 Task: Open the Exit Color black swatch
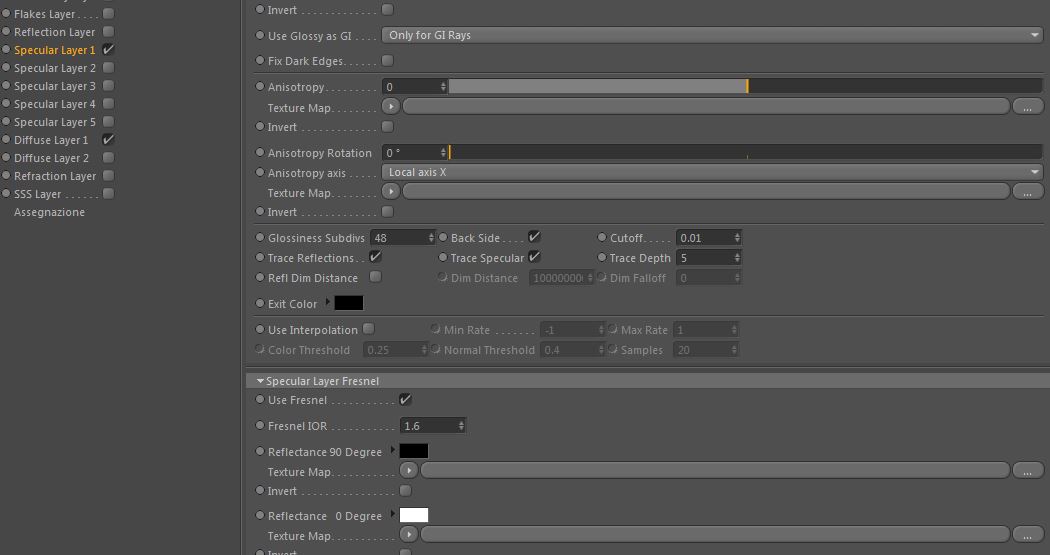(x=348, y=303)
